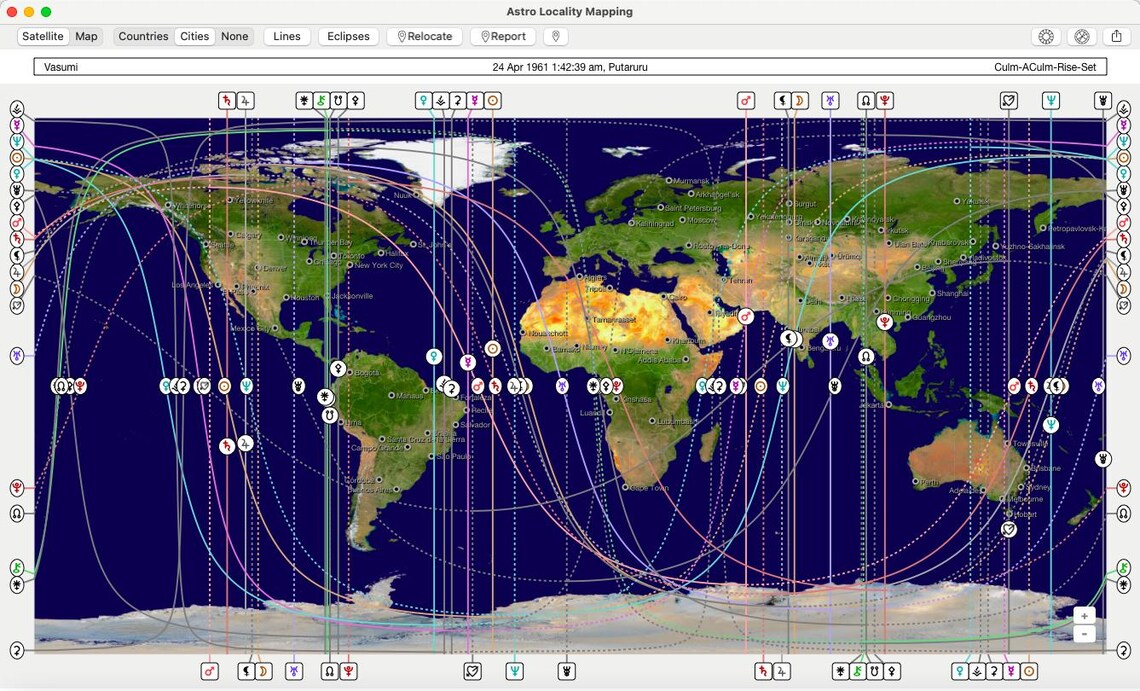Click the Saturn glyph marker over South America
This screenshot has width=1140, height=691.
click(x=227, y=446)
